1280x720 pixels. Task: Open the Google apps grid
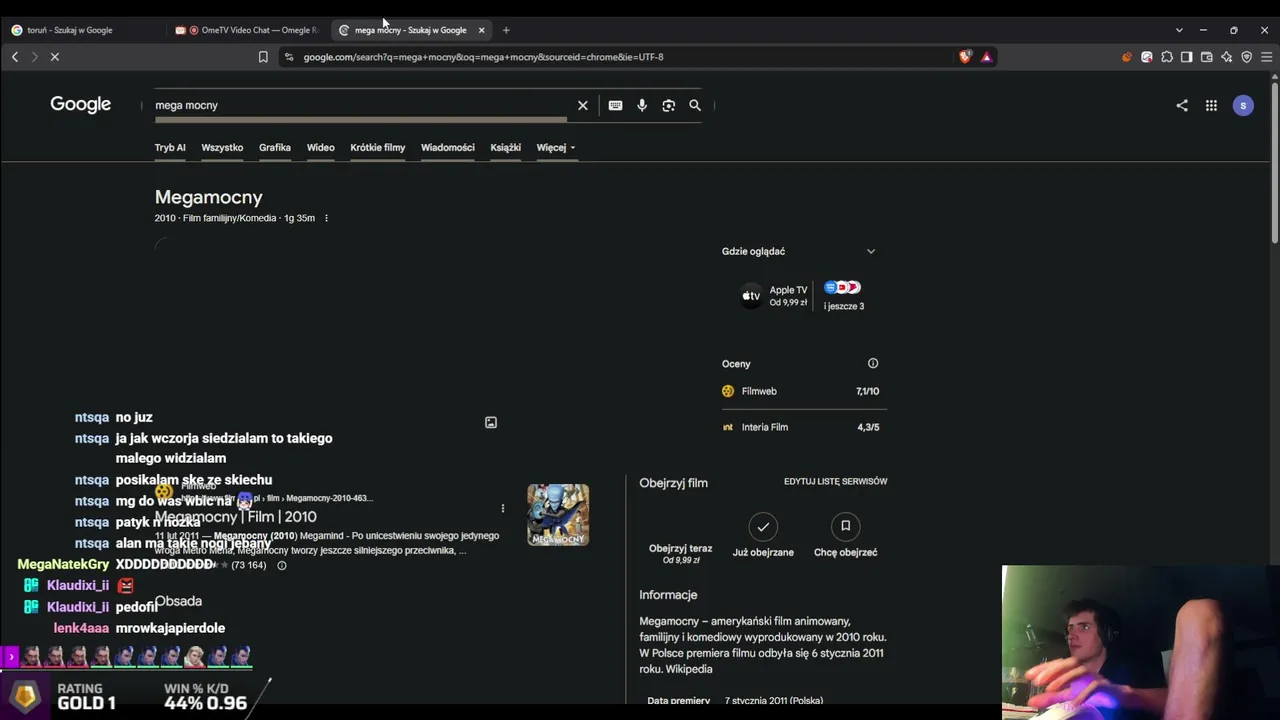[1211, 105]
